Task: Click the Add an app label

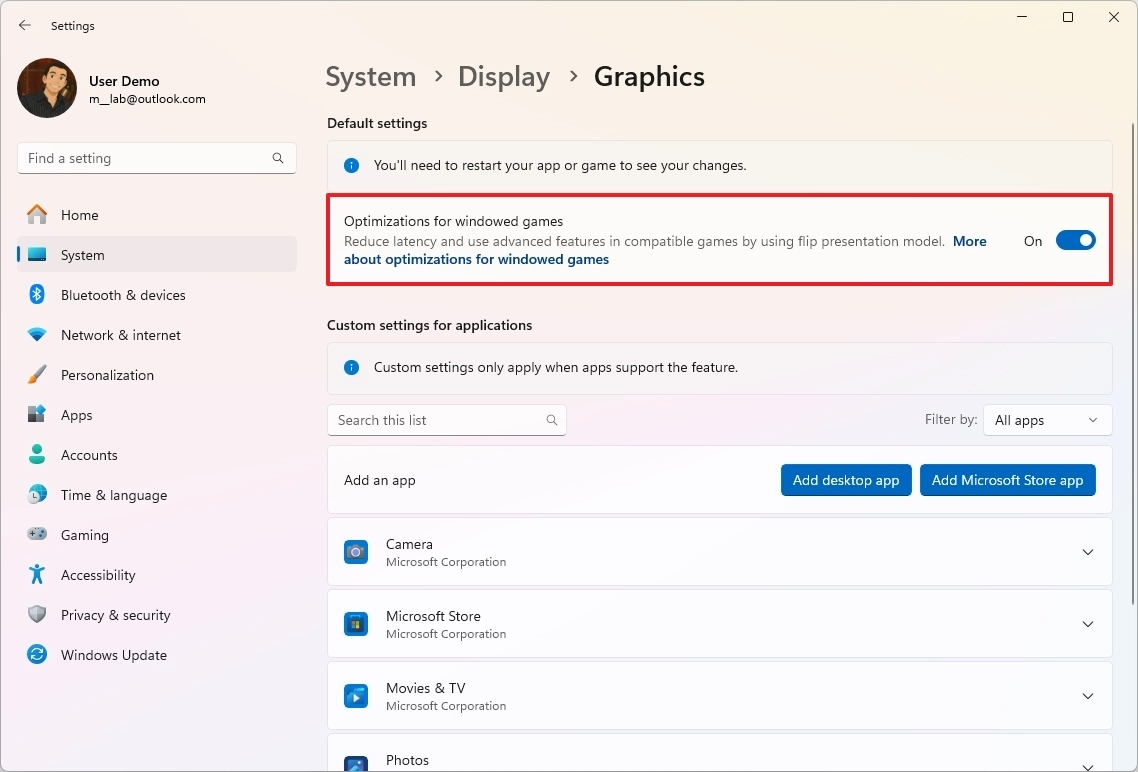Action: [380, 480]
